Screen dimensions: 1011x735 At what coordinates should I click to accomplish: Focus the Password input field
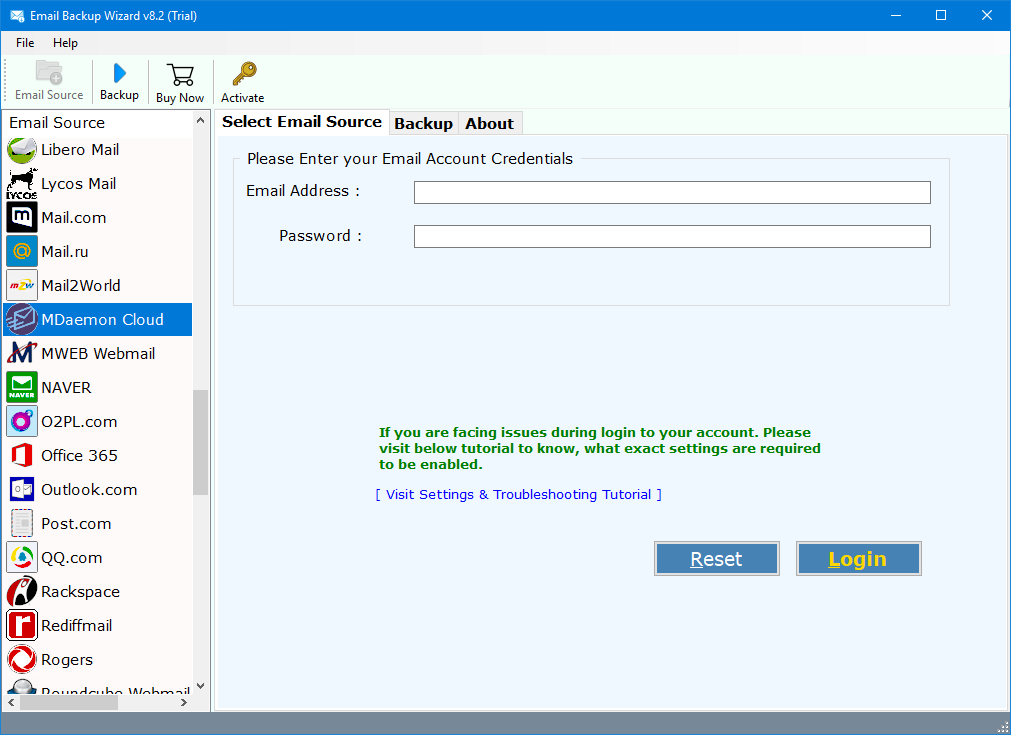[672, 237]
